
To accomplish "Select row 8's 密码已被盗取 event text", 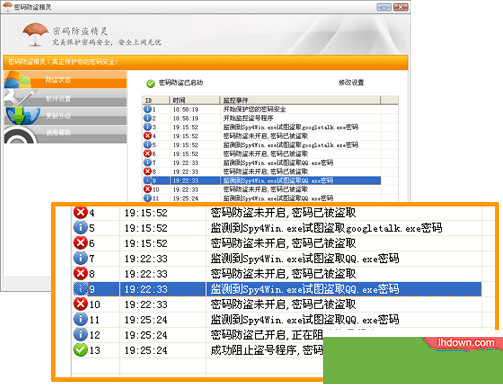I will pos(265,171).
